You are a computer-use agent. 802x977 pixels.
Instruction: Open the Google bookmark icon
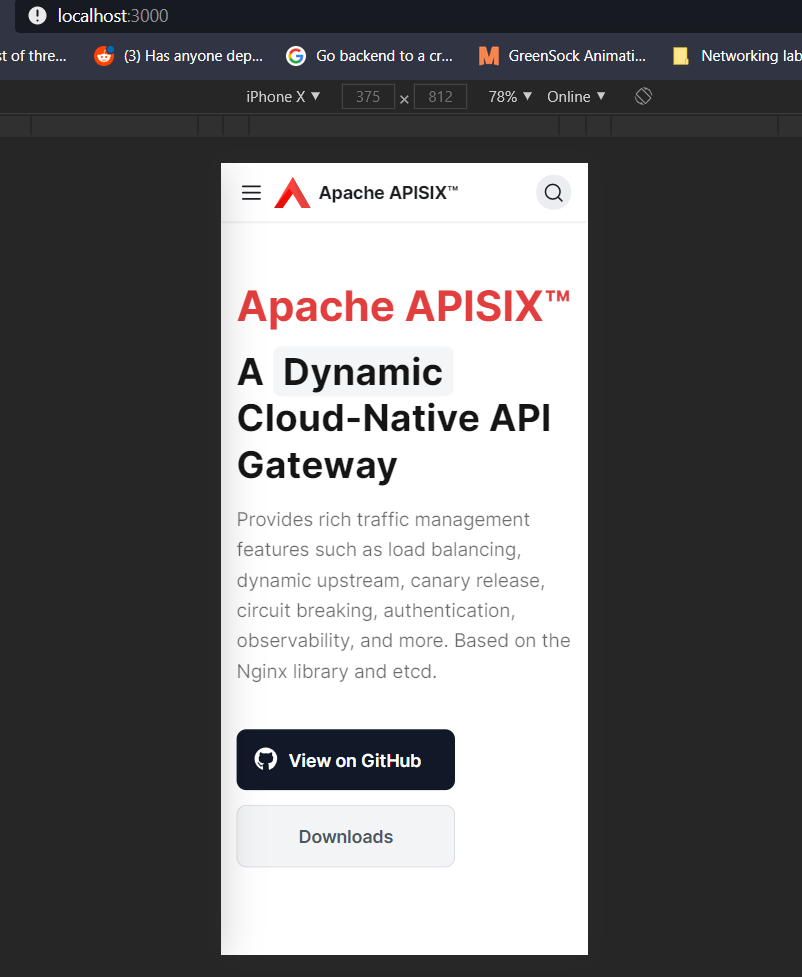296,56
